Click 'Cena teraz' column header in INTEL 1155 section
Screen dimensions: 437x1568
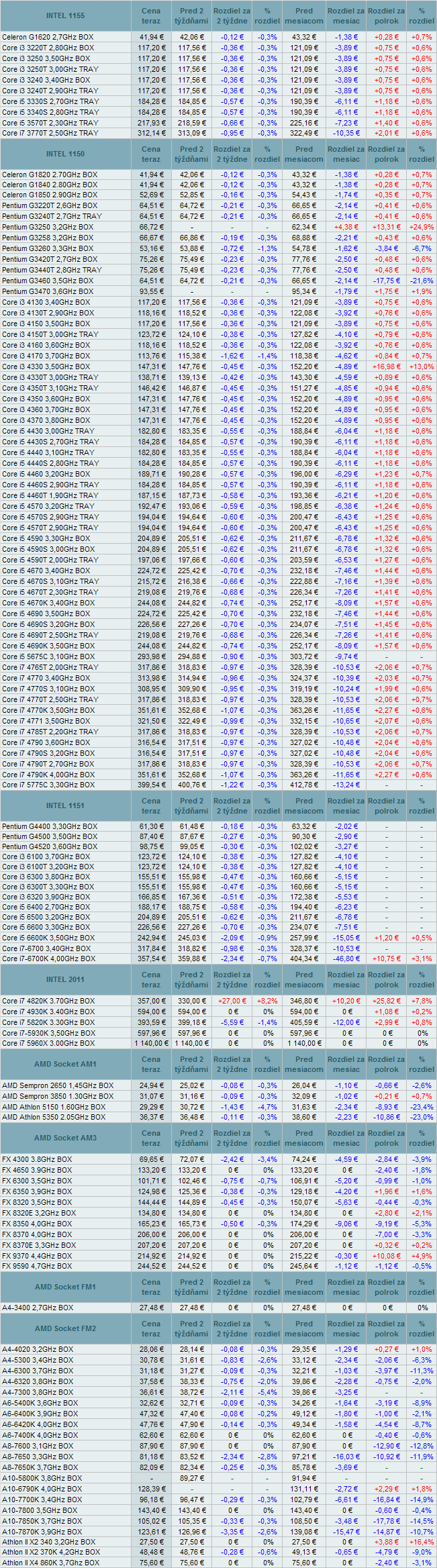151,15
